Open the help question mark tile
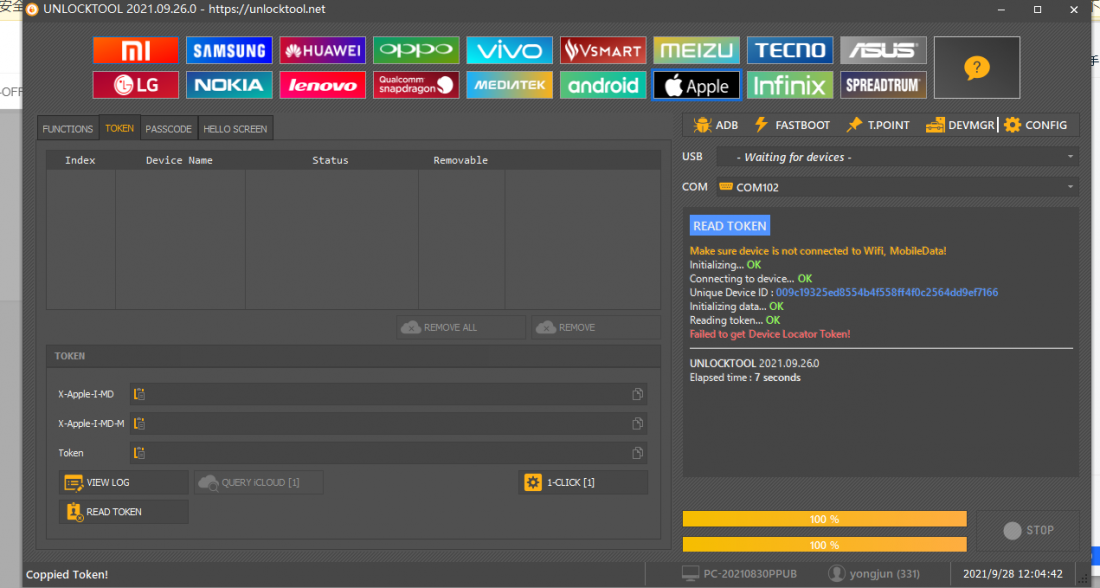 click(977, 67)
